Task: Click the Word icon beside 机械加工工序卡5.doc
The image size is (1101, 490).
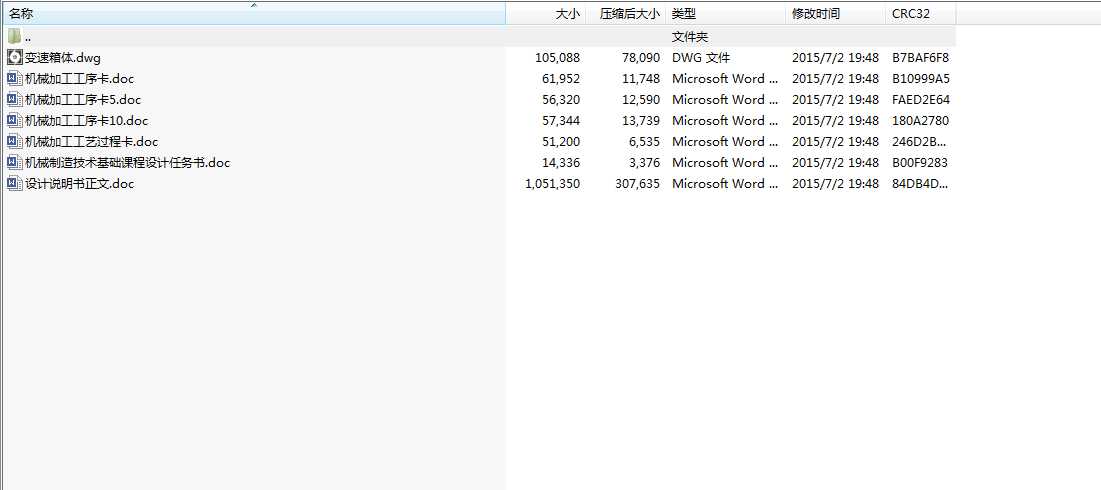Action: click(14, 100)
